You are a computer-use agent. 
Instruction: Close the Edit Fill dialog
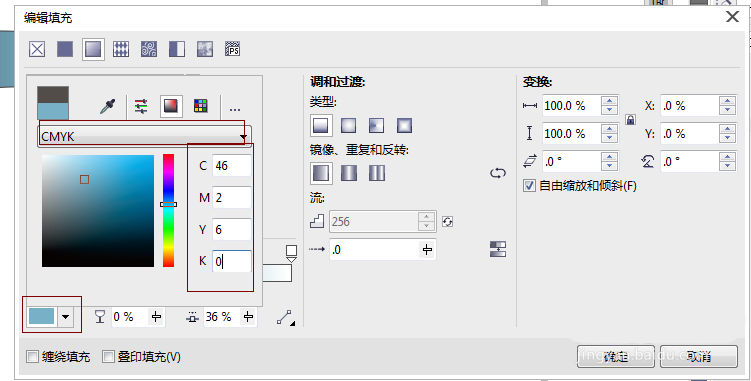click(x=732, y=17)
